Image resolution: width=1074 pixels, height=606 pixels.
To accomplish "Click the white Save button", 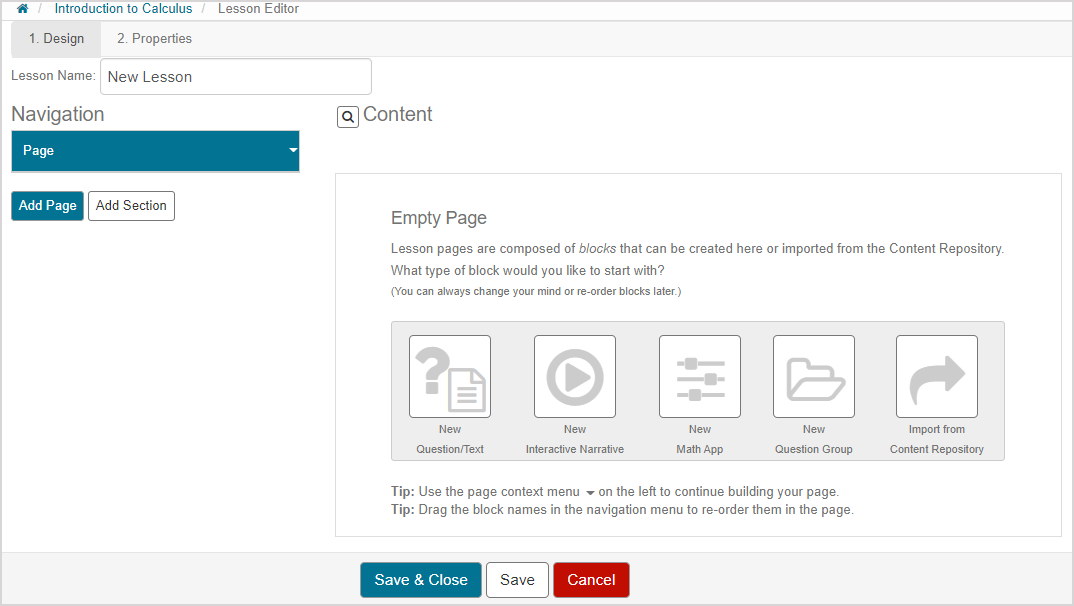I will tap(517, 580).
